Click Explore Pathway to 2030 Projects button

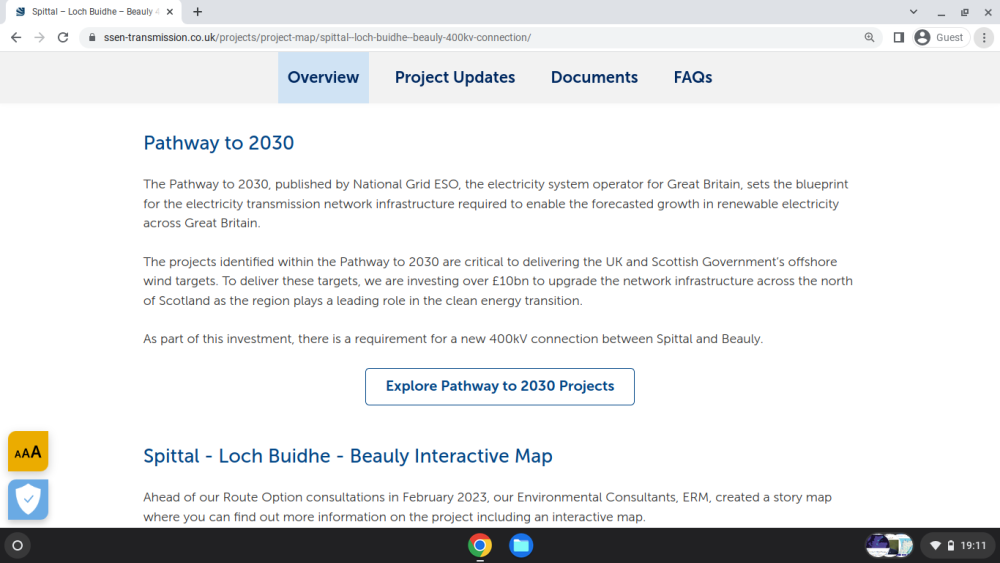click(500, 386)
